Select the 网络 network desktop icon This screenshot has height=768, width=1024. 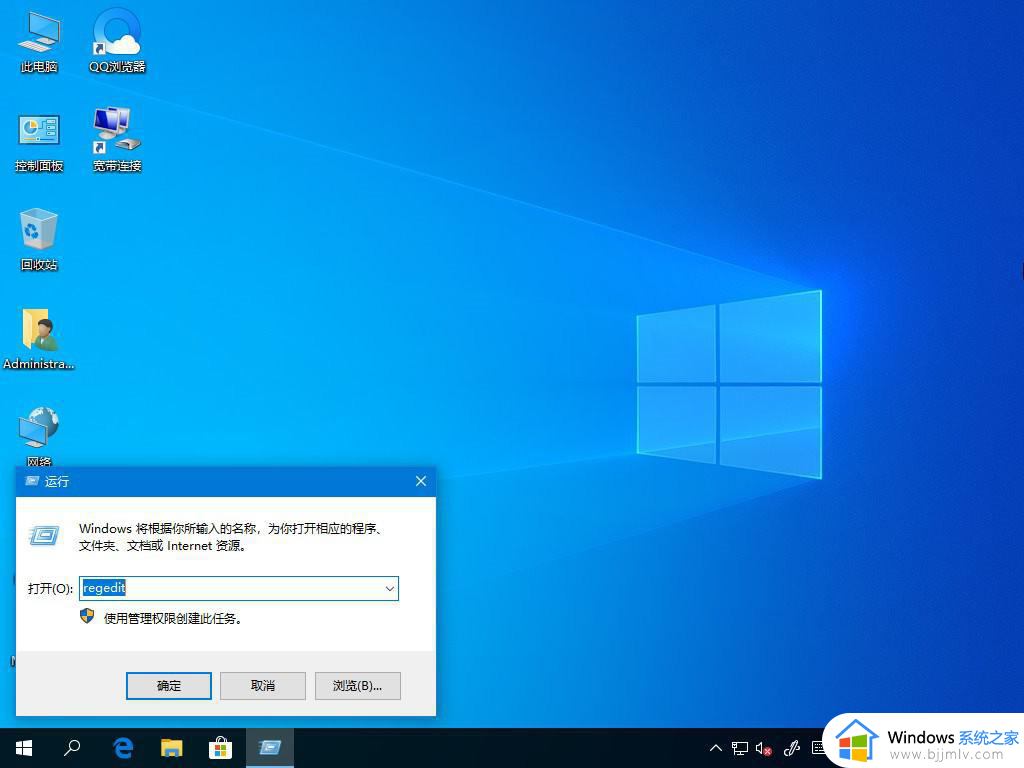click(x=39, y=436)
